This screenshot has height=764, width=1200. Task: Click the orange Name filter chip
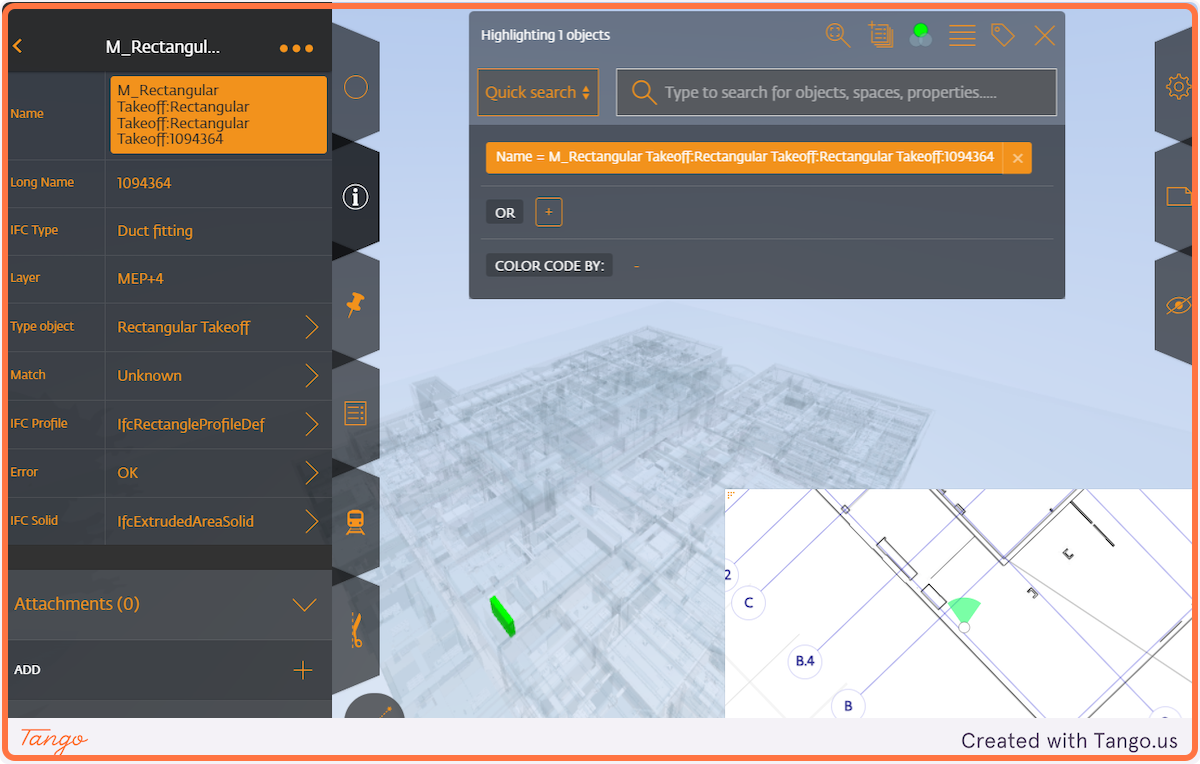point(745,158)
